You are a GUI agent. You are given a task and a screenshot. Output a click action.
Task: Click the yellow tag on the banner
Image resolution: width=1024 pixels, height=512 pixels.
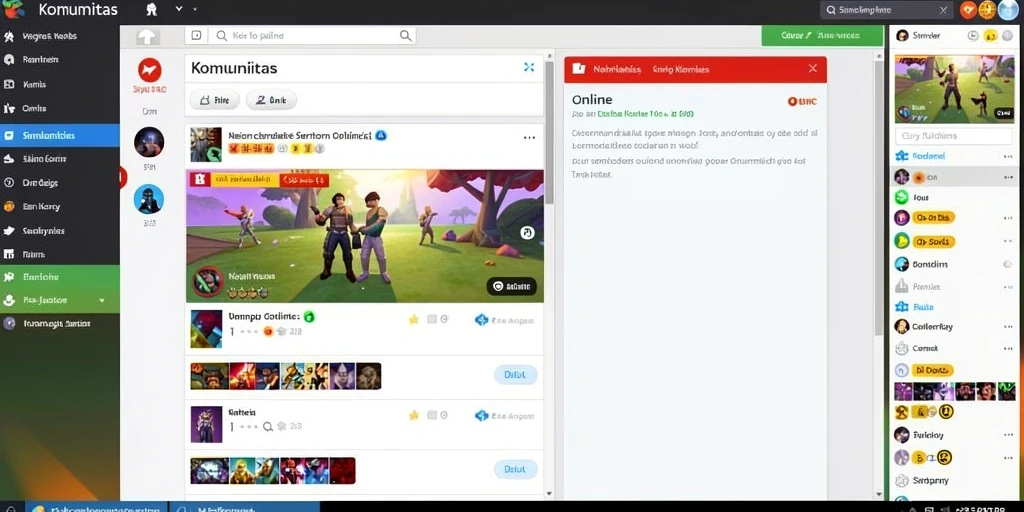[245, 180]
